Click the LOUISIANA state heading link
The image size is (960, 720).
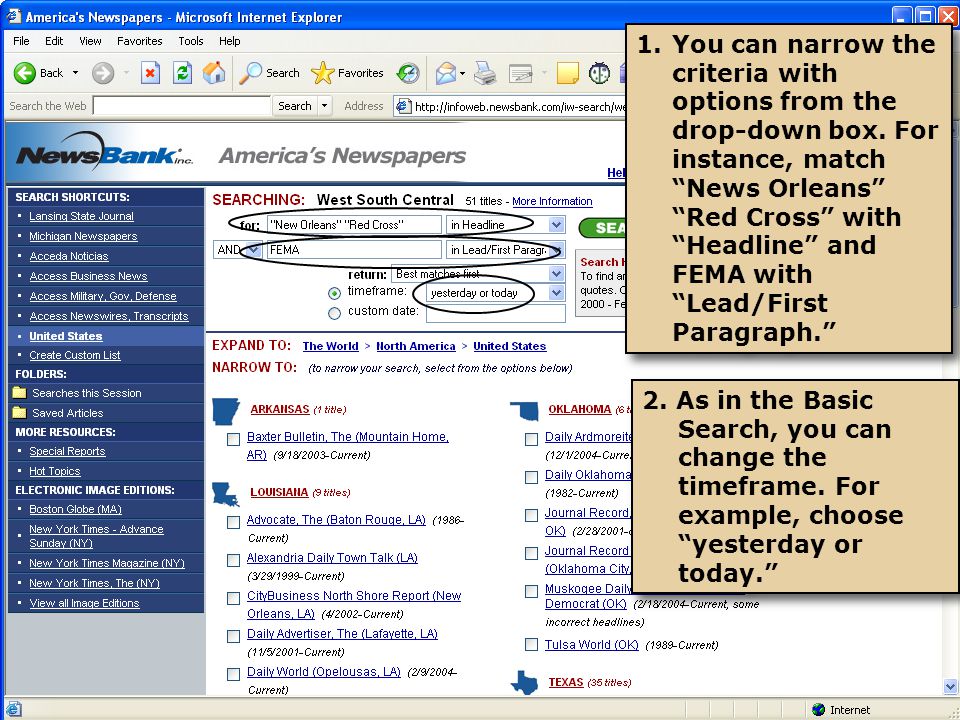click(279, 492)
